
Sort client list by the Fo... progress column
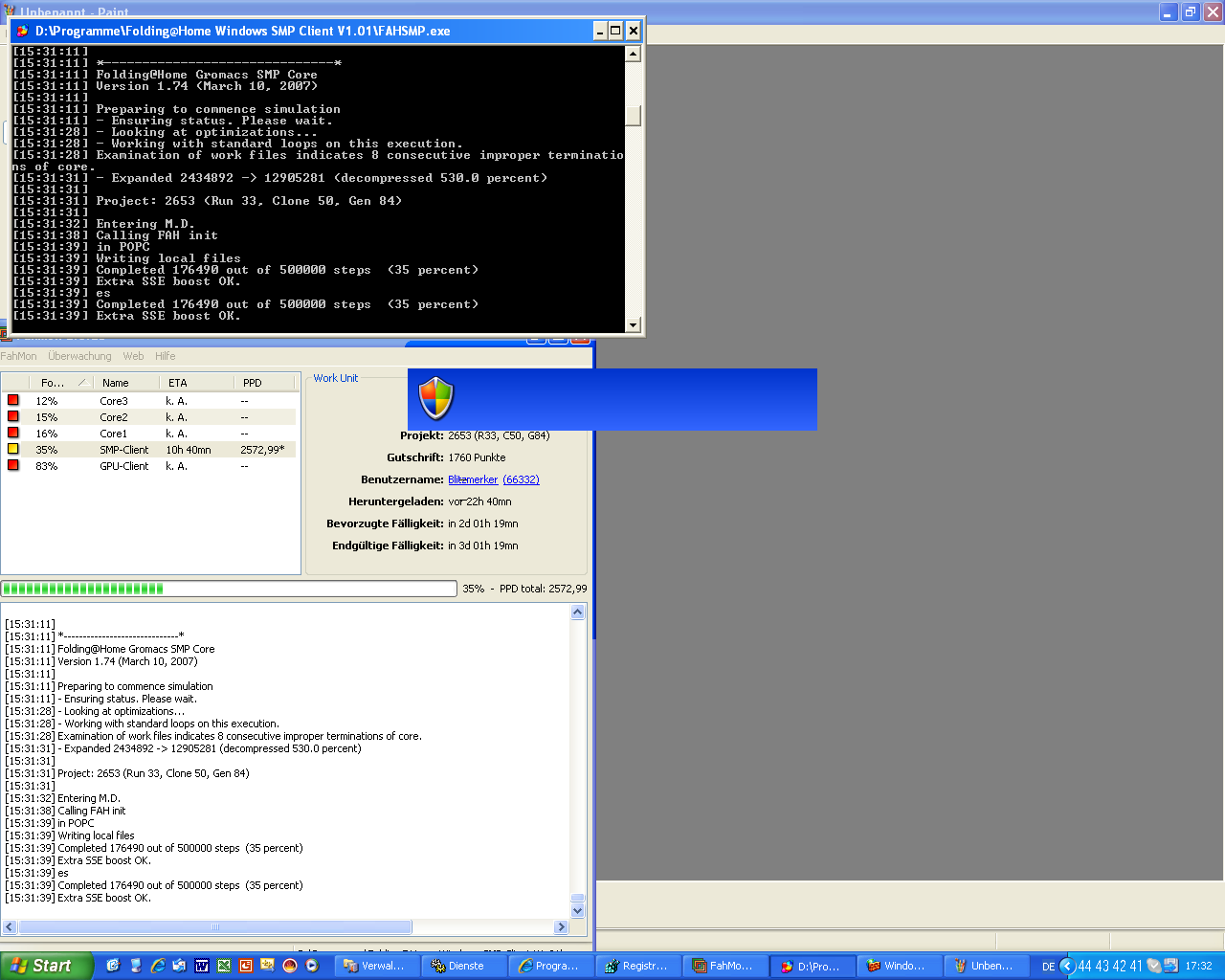[x=59, y=383]
